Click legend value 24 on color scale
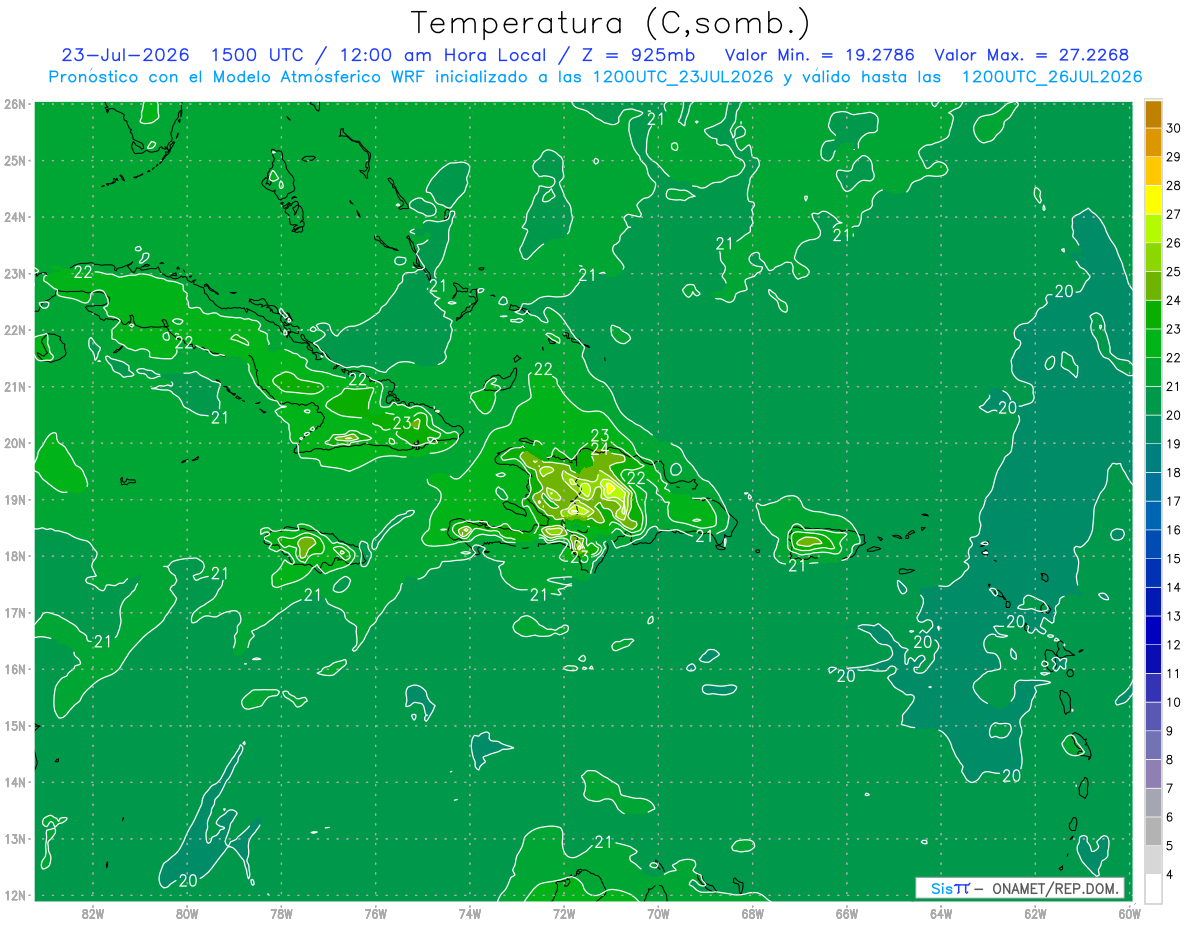The image size is (1200, 927). point(1173,300)
